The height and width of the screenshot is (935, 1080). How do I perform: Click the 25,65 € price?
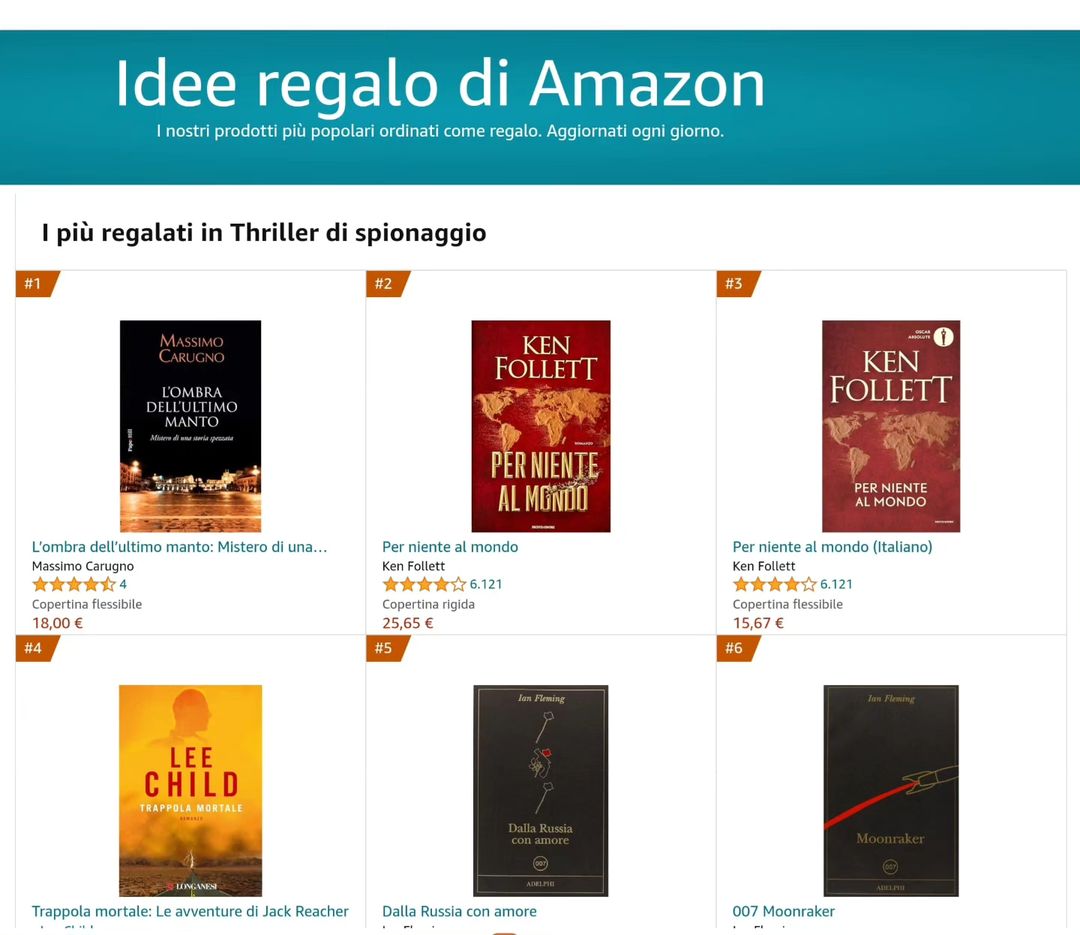tap(408, 623)
